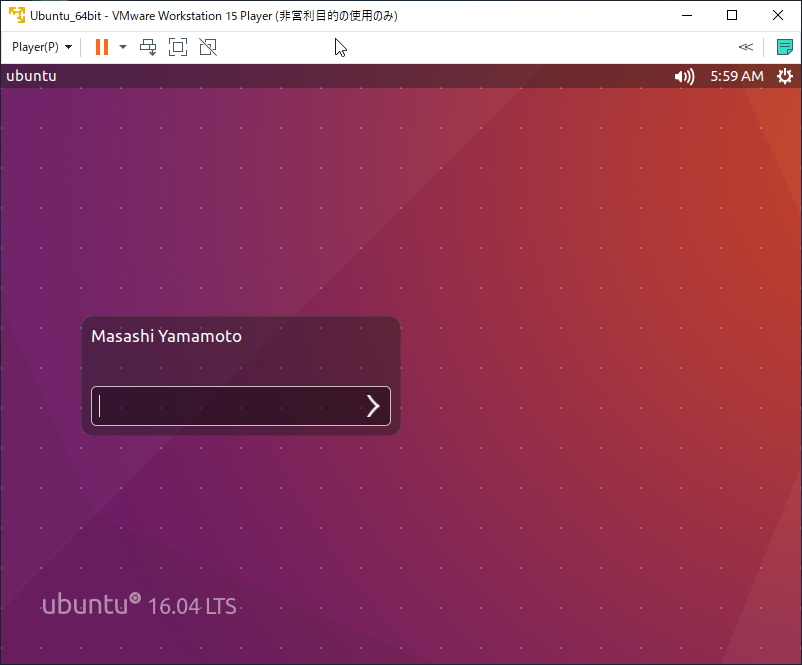Image resolution: width=802 pixels, height=665 pixels.
Task: Open the Ubuntu sound volume indicator
Action: click(x=684, y=77)
